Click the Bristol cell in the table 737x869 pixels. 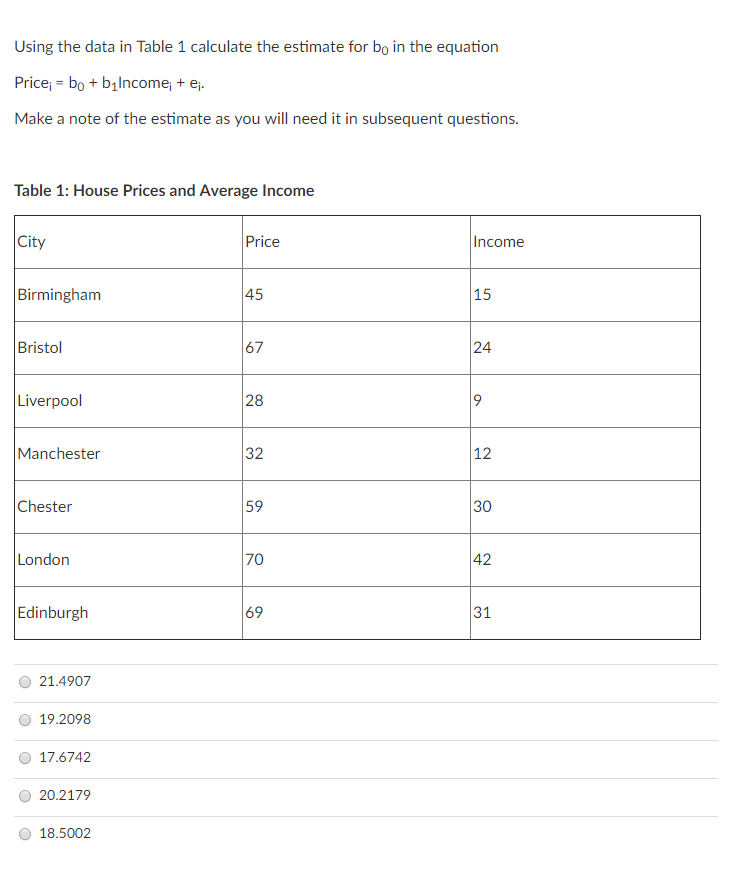pos(40,347)
